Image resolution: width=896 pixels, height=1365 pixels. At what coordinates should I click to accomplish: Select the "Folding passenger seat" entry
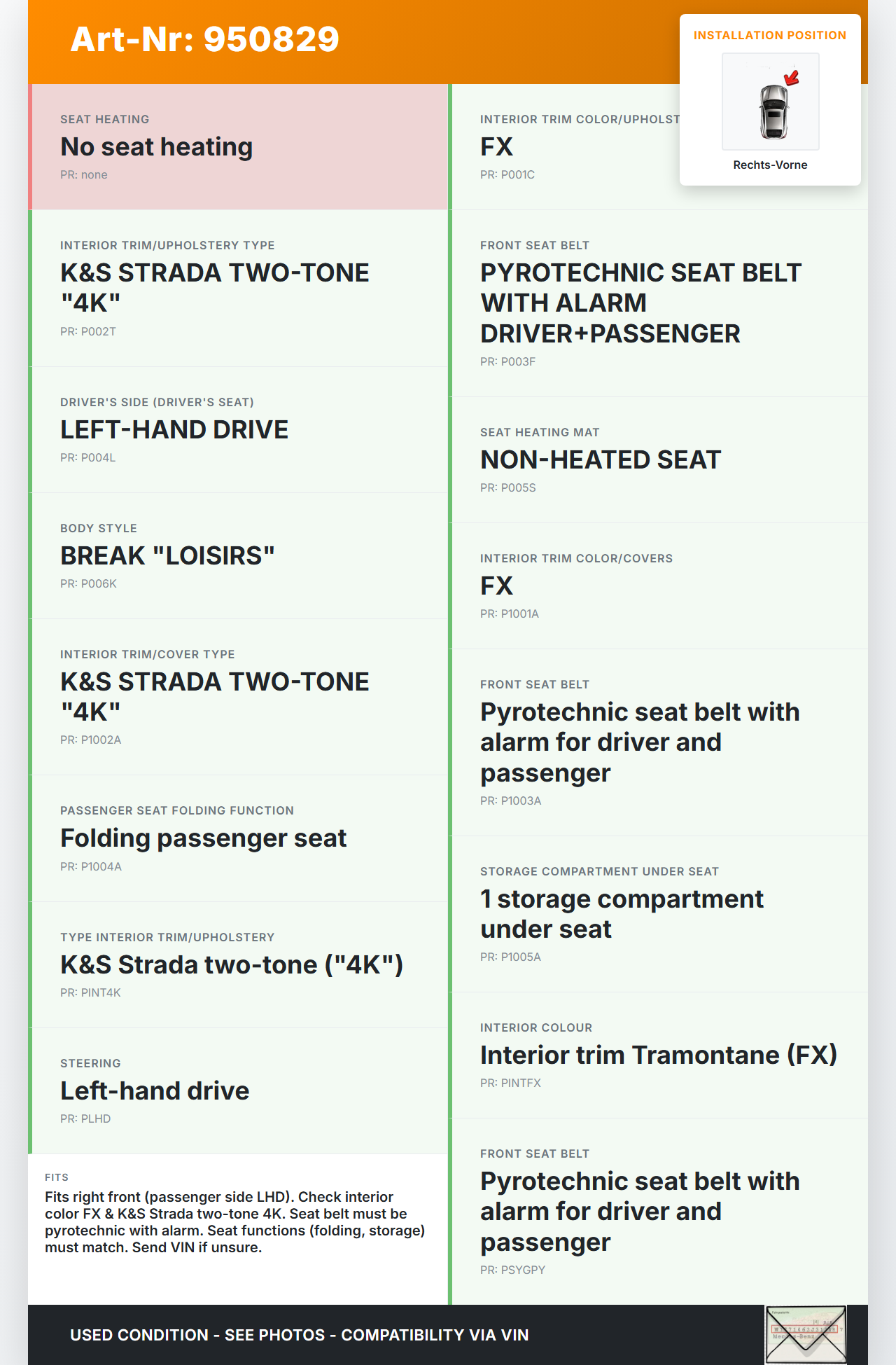point(203,838)
